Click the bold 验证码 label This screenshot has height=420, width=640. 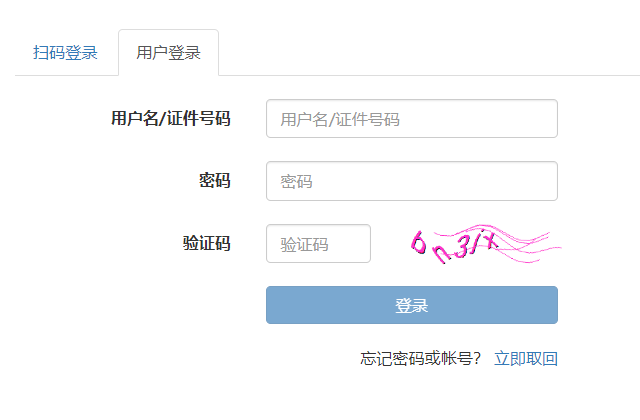(x=207, y=243)
